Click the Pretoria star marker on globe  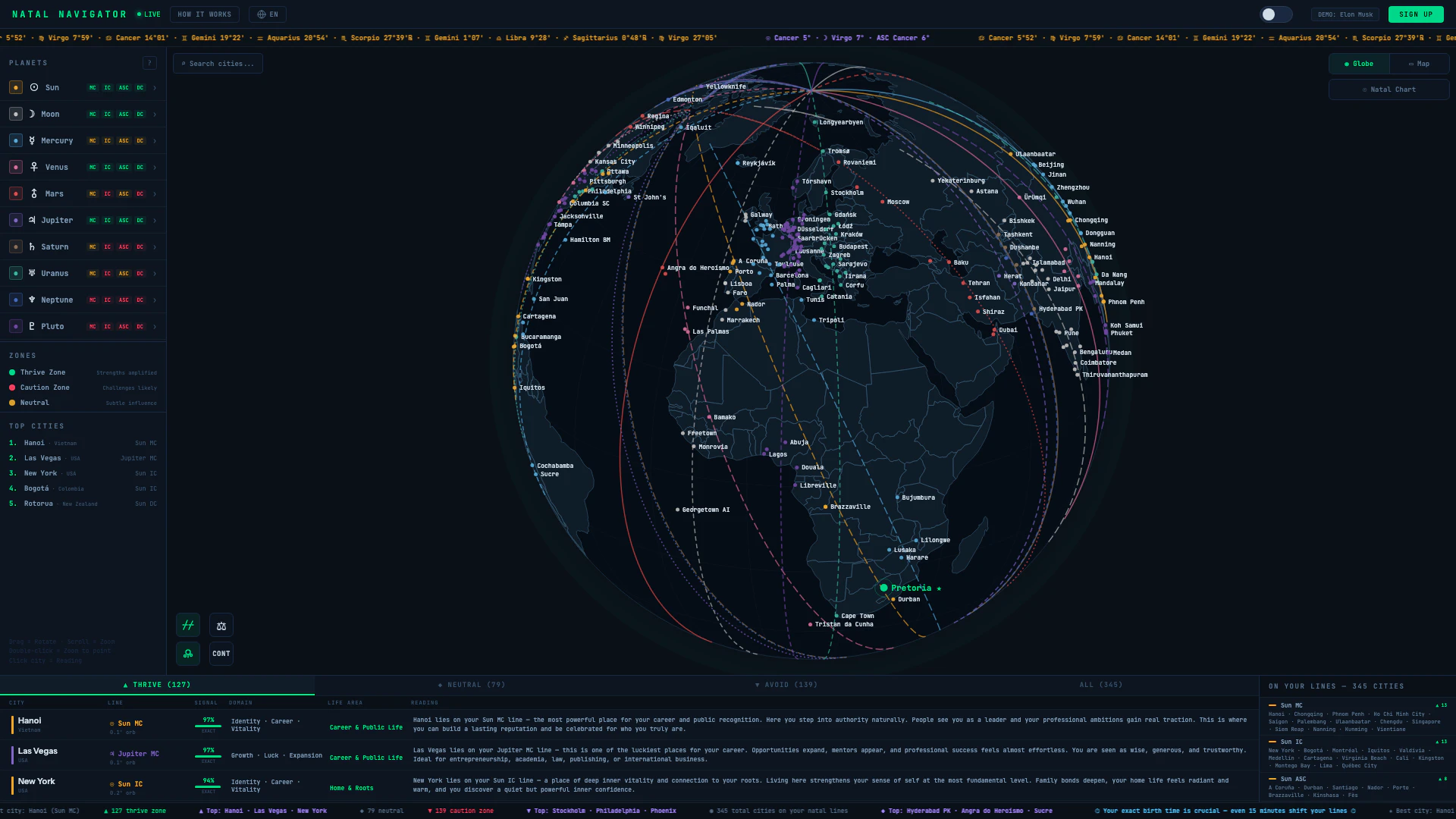[x=884, y=588]
